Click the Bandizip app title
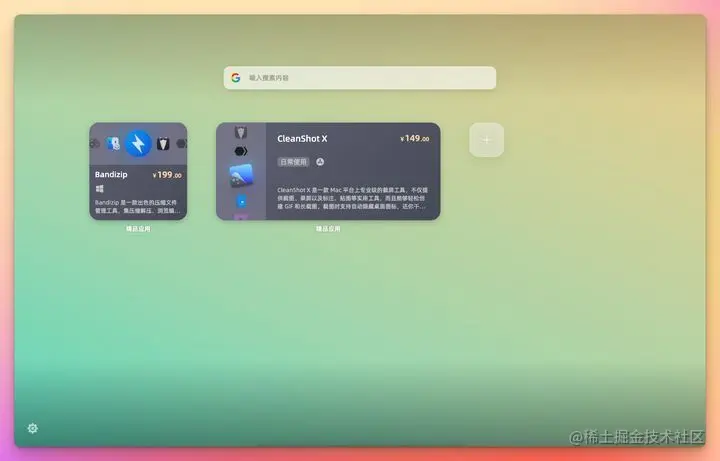The width and height of the screenshot is (720, 461). (x=111, y=174)
